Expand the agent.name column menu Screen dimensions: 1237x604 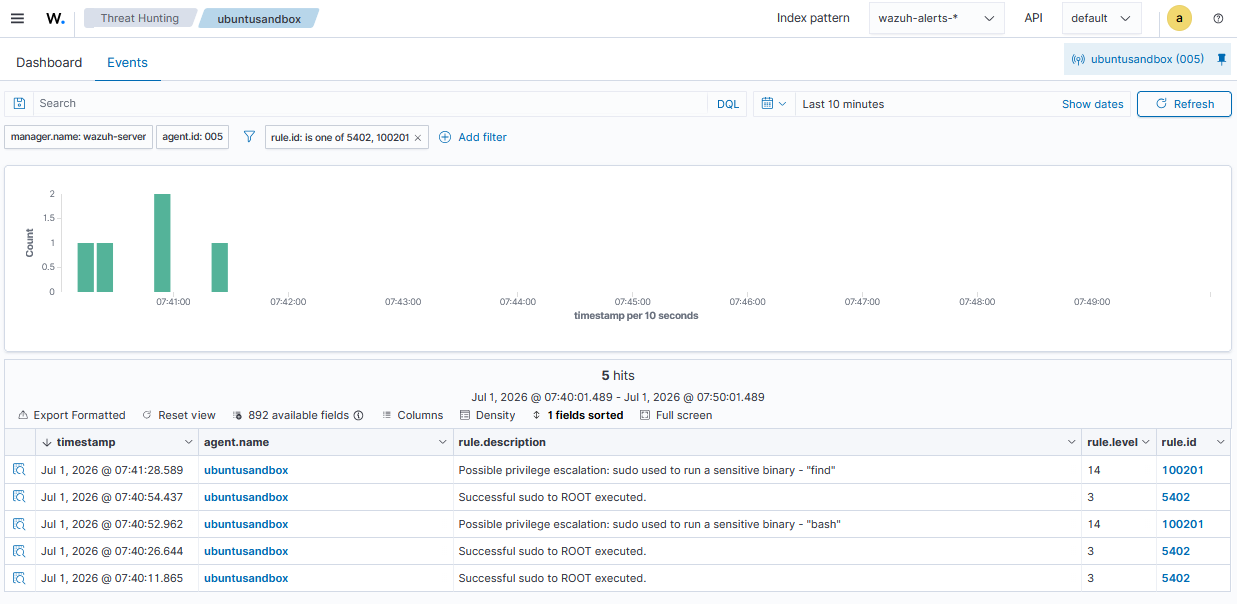[x=443, y=442]
